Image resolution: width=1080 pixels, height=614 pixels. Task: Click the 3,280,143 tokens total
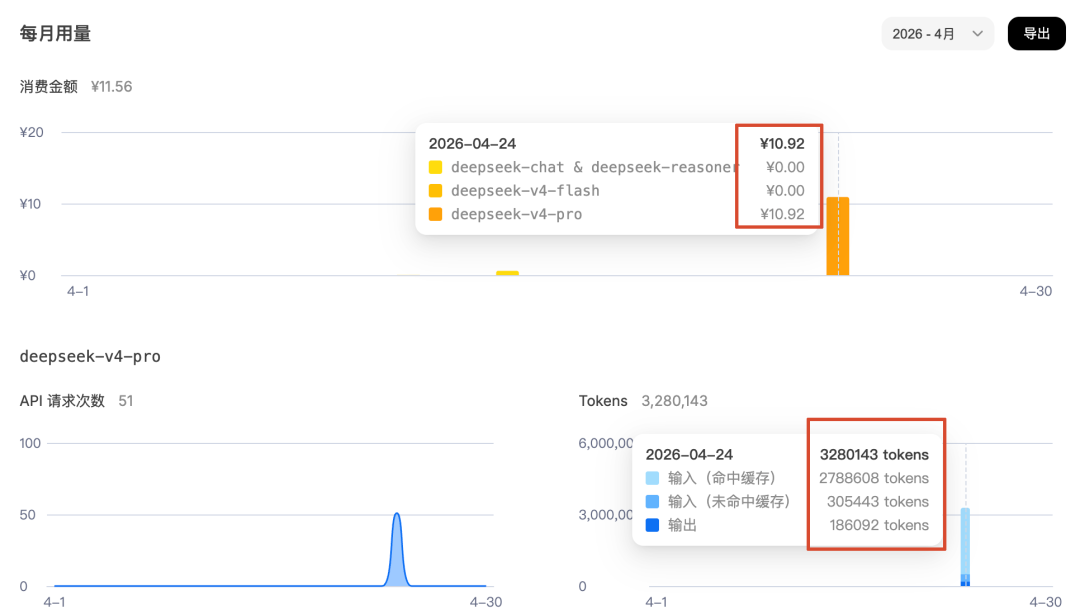click(x=674, y=401)
